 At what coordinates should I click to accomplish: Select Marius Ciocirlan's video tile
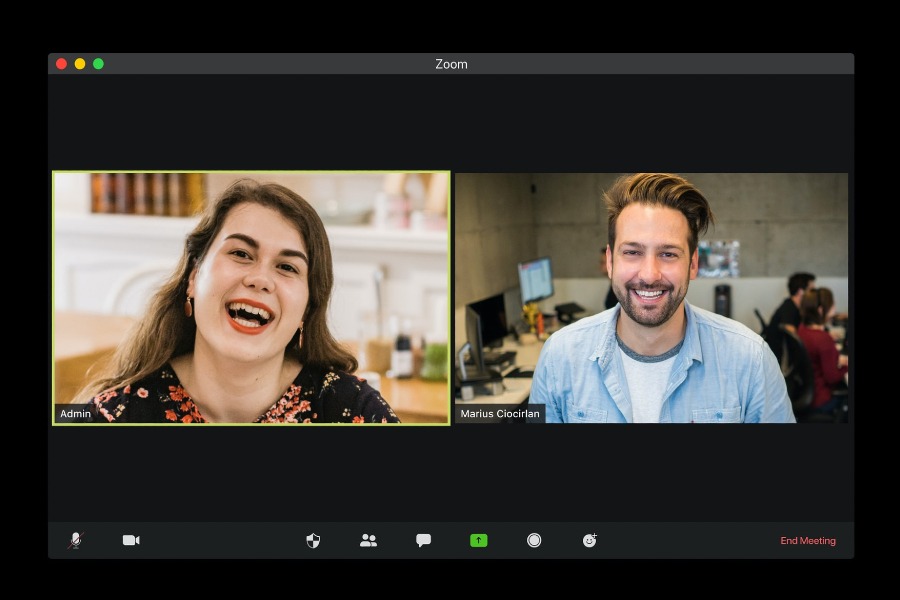coord(651,297)
